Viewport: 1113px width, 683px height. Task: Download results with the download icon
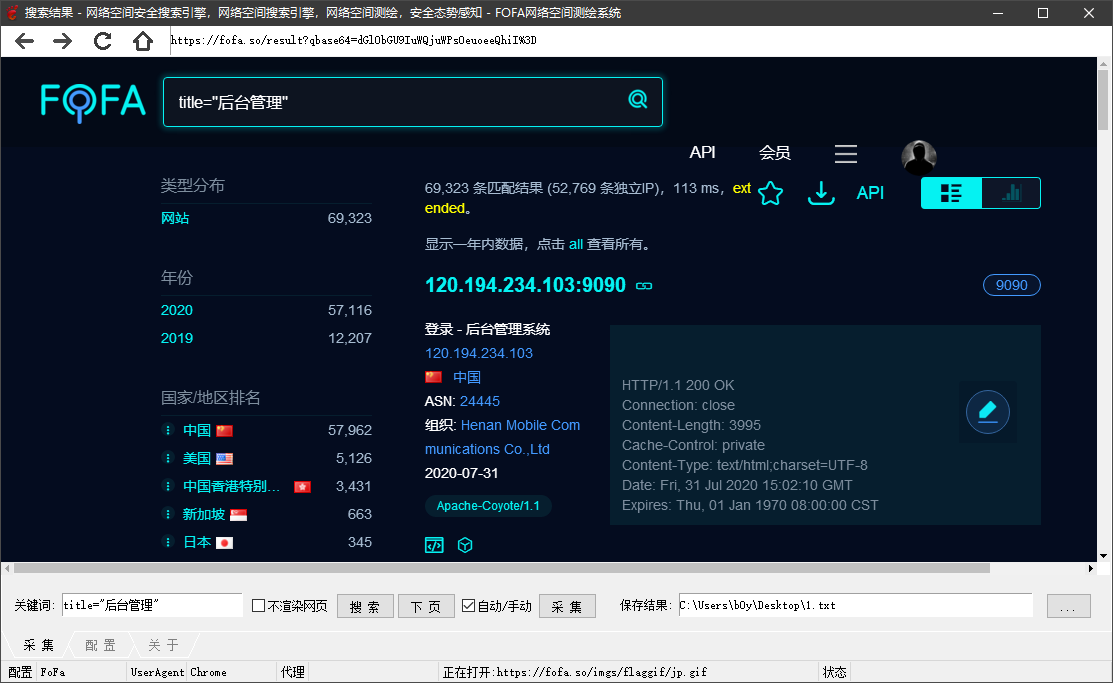pyautogui.click(x=821, y=193)
